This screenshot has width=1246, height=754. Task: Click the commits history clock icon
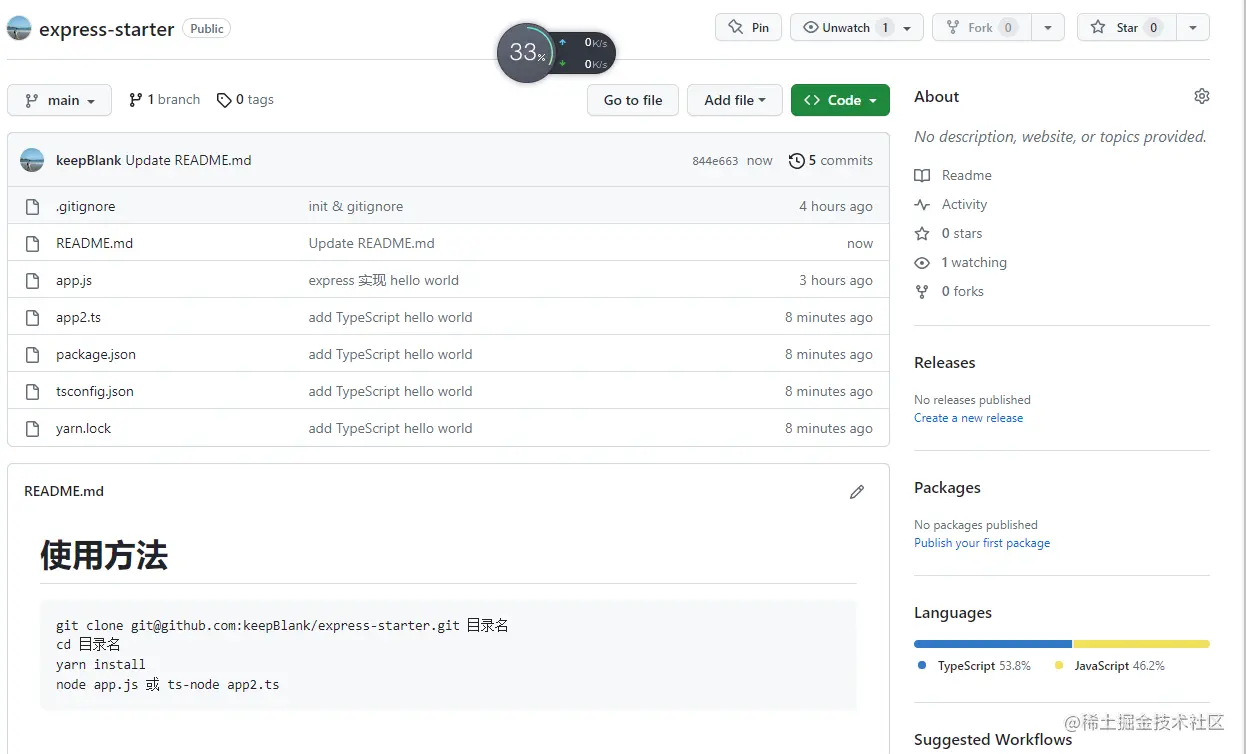click(797, 160)
